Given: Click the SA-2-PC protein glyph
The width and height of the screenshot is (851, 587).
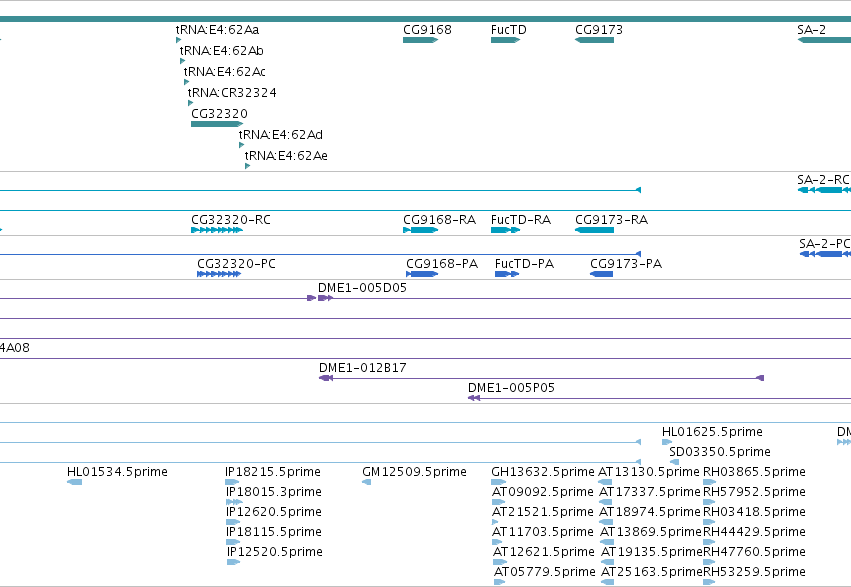Looking at the screenshot, I should (825, 254).
